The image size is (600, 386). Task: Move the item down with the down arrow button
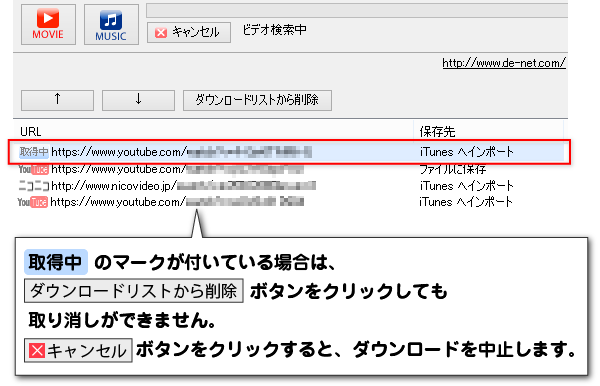click(x=139, y=100)
